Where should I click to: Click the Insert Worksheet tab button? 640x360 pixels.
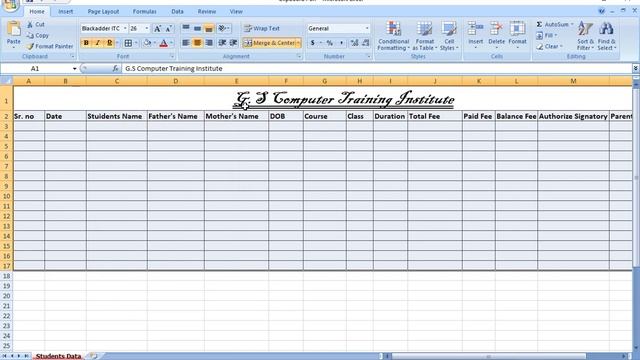tap(94, 356)
